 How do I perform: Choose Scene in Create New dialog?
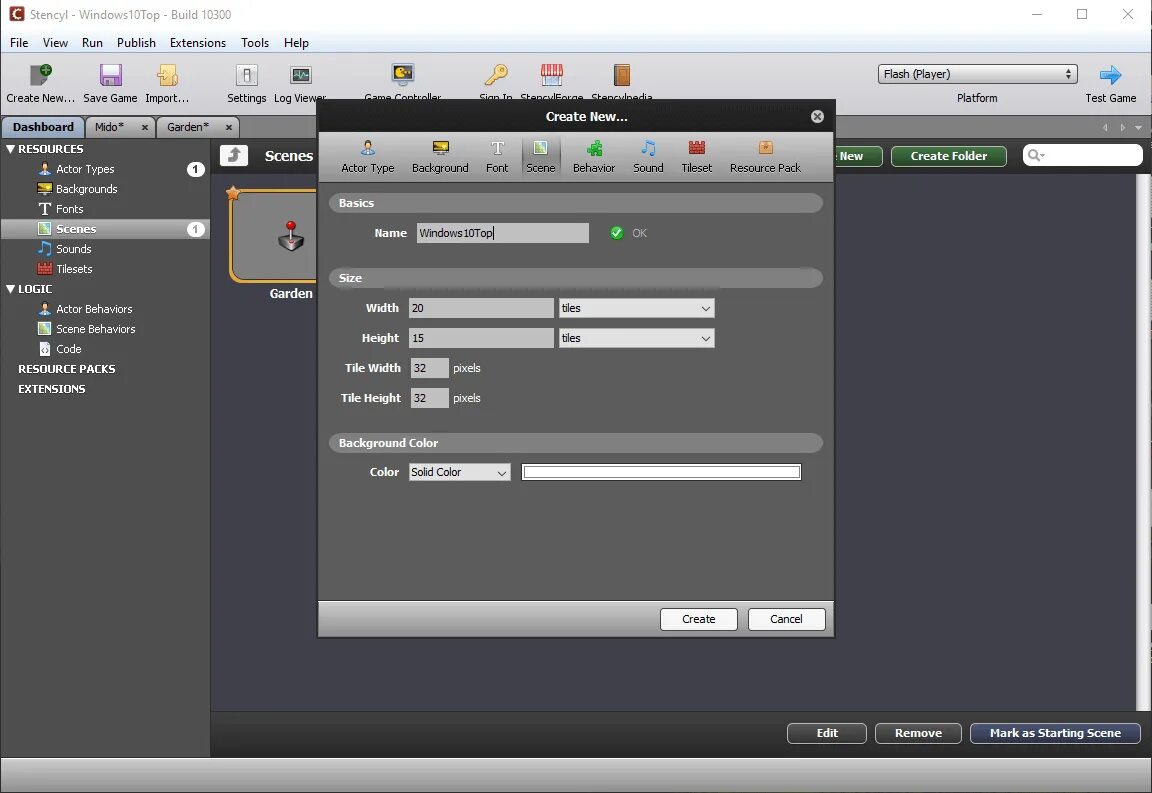pyautogui.click(x=541, y=157)
